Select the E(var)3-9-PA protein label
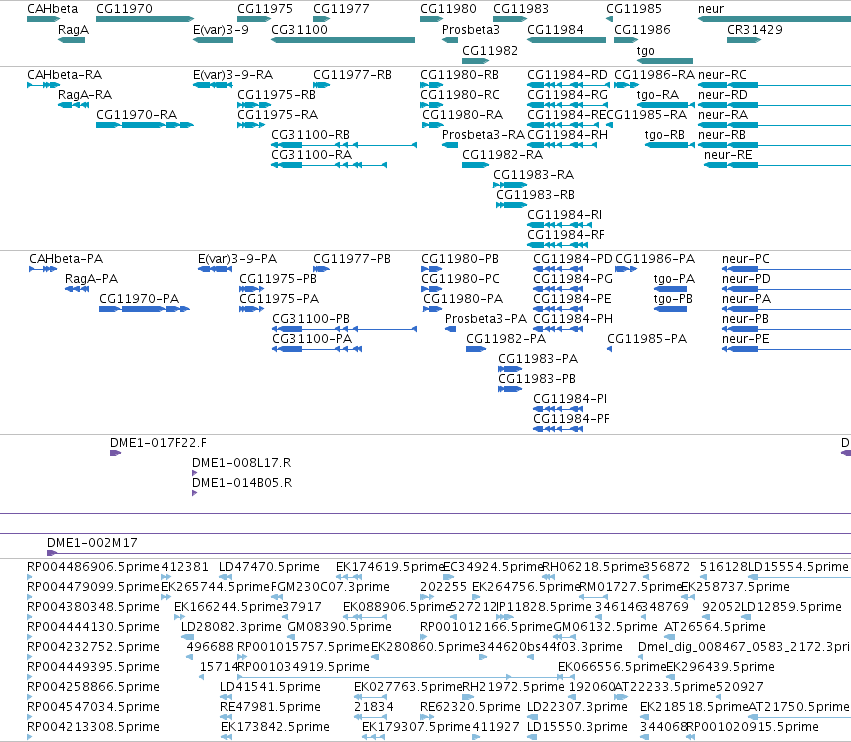This screenshot has width=851, height=742. coord(238,258)
